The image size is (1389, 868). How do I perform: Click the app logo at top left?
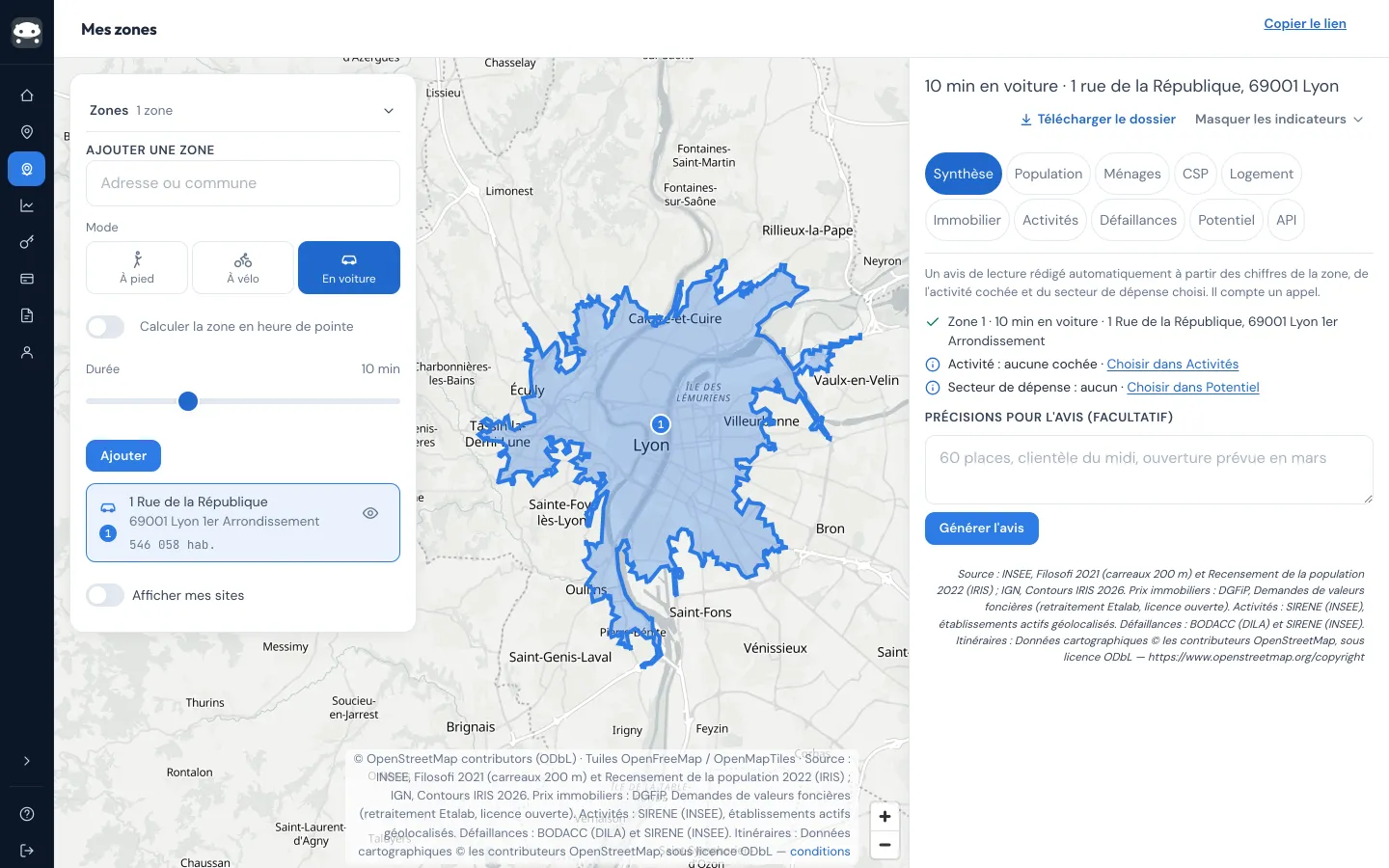click(x=27, y=32)
